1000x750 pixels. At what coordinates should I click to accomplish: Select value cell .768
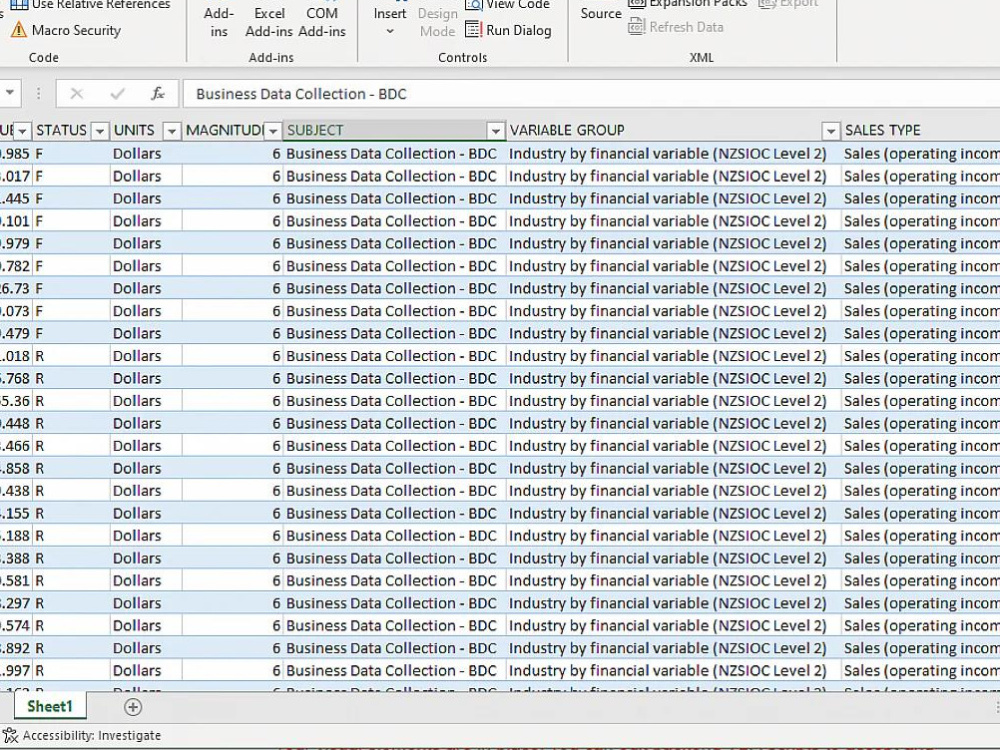click(x=16, y=378)
